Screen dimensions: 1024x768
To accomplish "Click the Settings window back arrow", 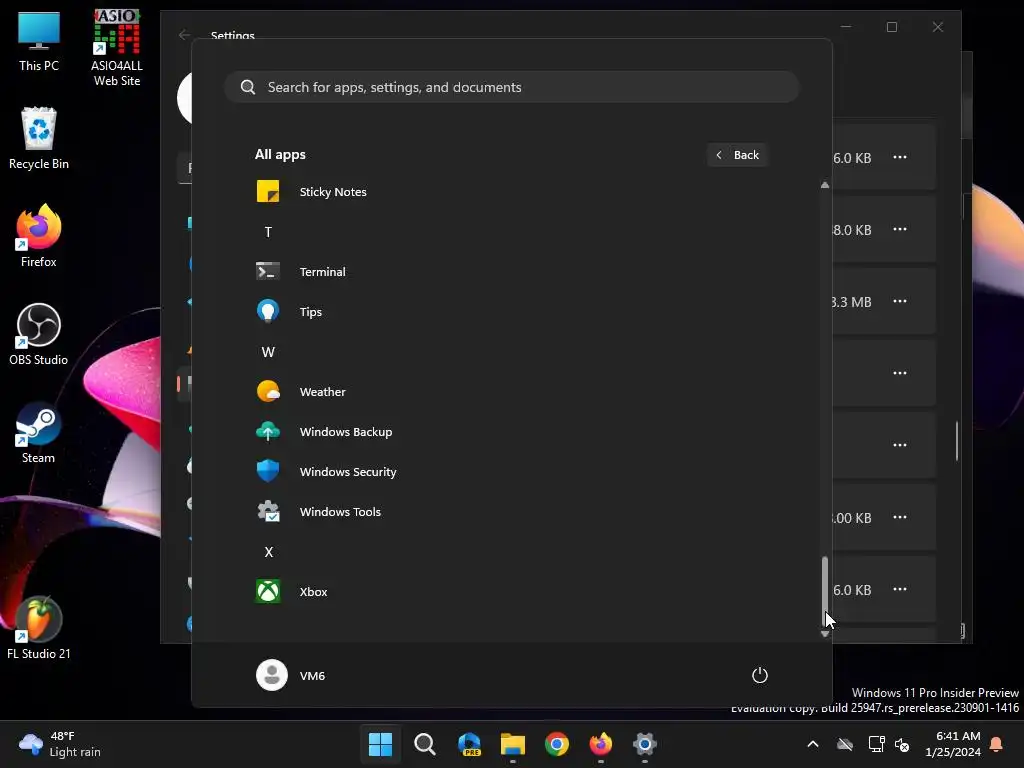I will [185, 35].
